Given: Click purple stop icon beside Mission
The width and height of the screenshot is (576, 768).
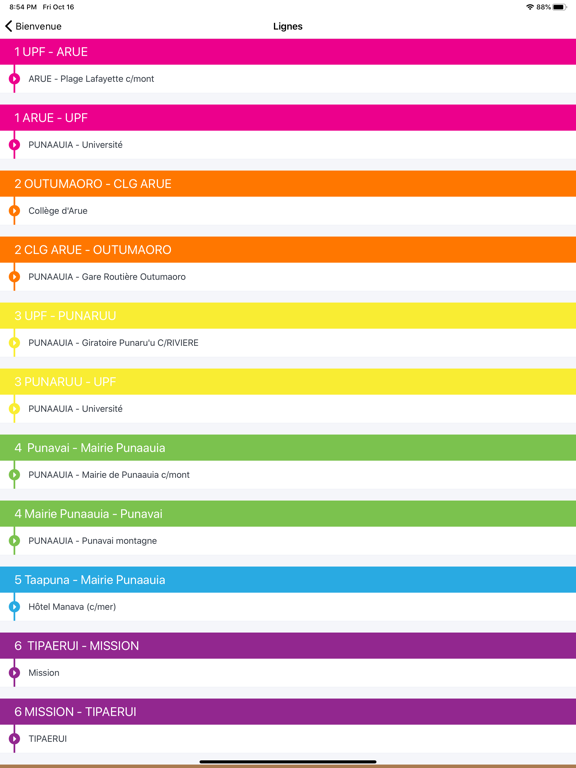Looking at the screenshot, I should coord(14,673).
